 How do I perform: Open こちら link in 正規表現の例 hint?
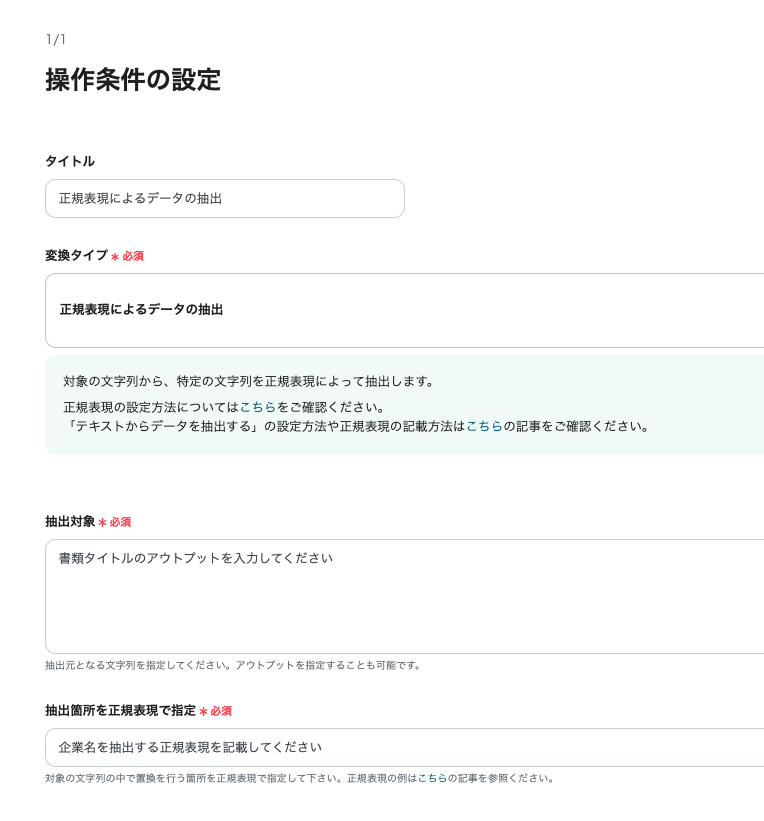click(433, 778)
